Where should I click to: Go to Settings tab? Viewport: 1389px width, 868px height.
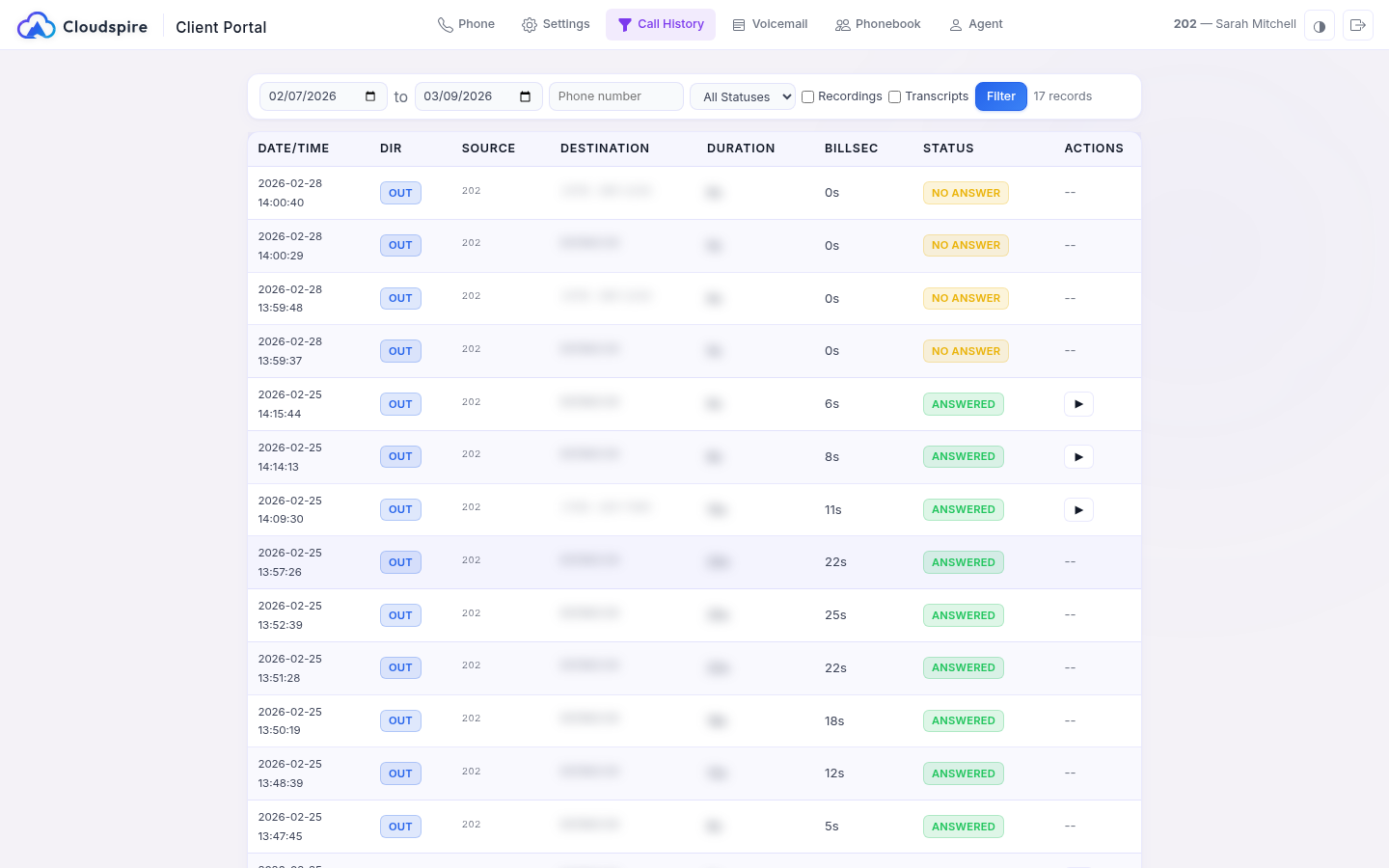click(x=556, y=24)
